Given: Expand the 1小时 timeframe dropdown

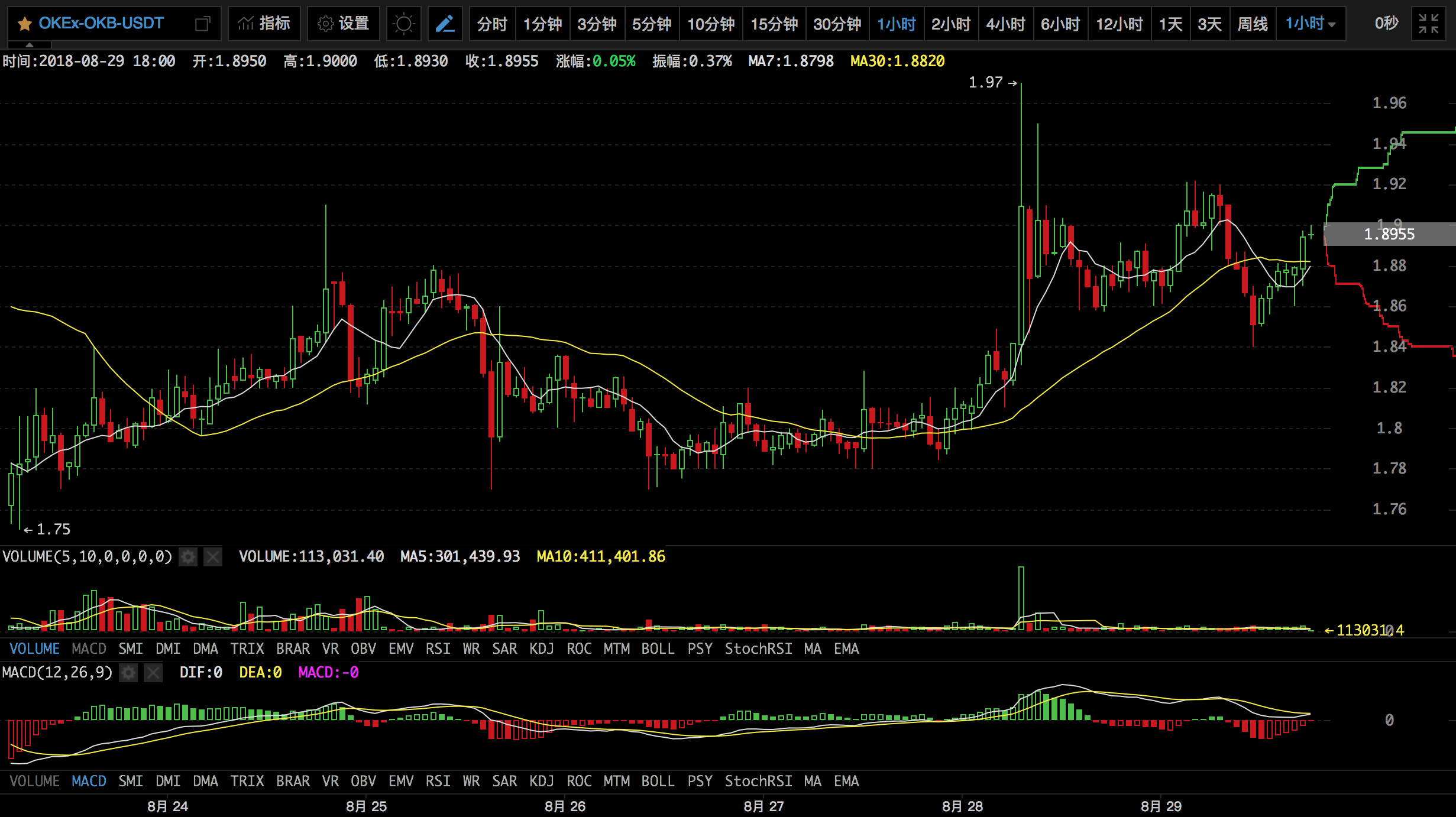Looking at the screenshot, I should pyautogui.click(x=1311, y=24).
